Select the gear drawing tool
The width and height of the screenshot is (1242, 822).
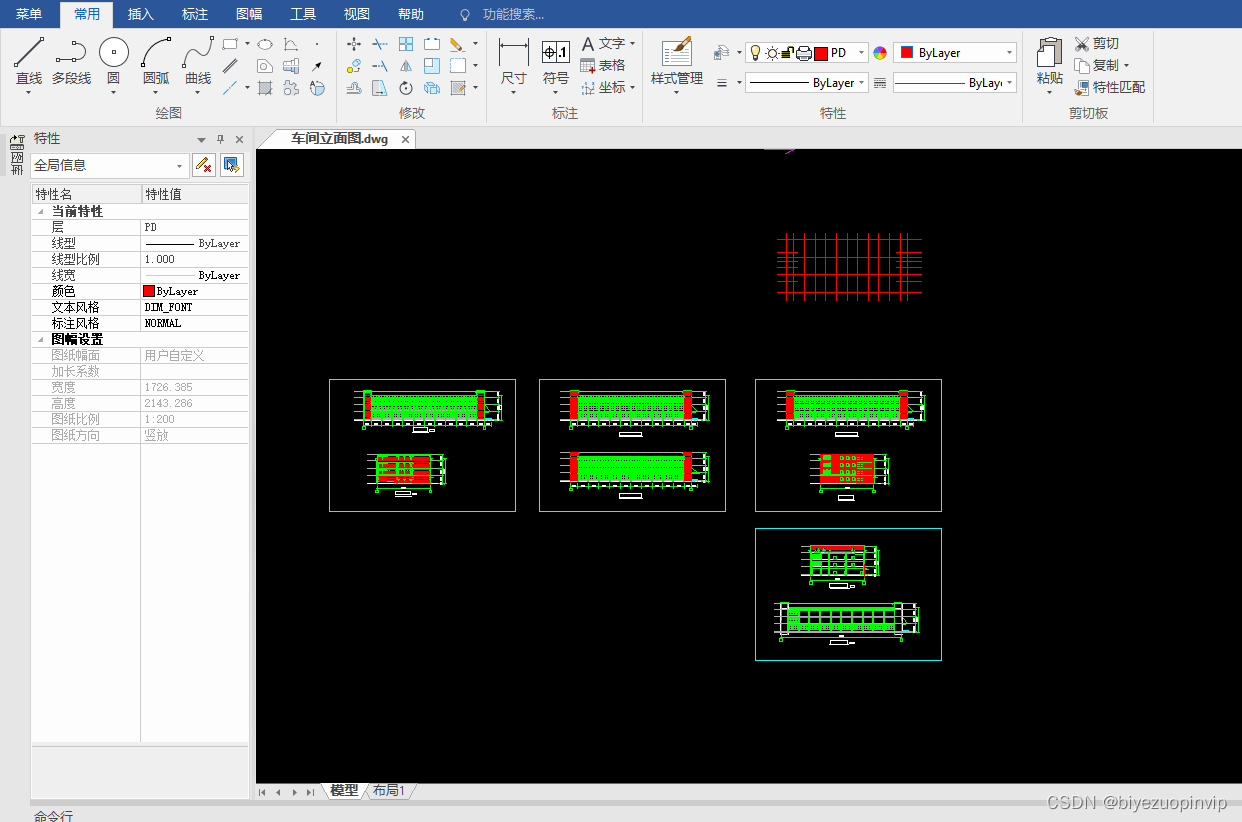[x=291, y=88]
